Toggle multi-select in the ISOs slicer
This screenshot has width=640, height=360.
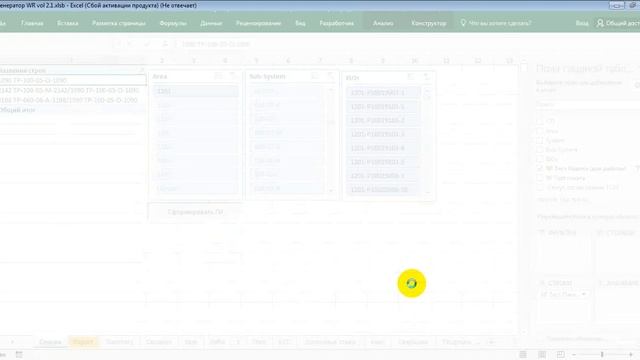411,77
